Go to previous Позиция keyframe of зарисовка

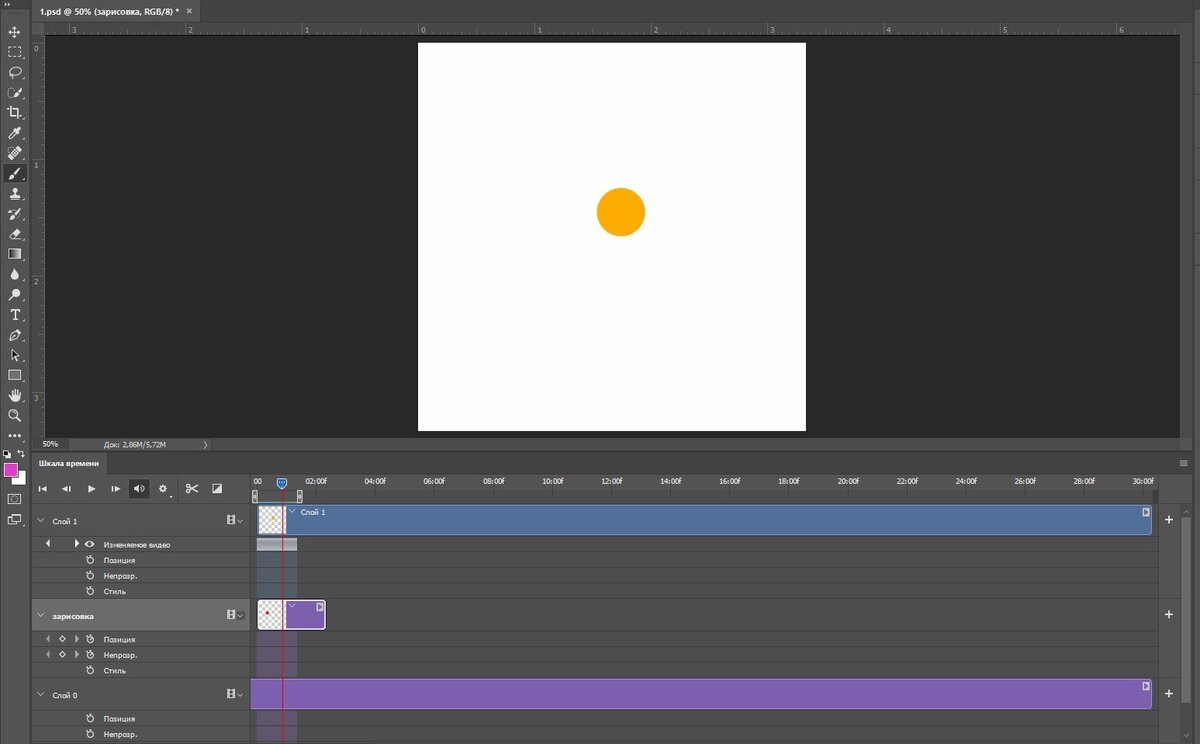(48, 639)
